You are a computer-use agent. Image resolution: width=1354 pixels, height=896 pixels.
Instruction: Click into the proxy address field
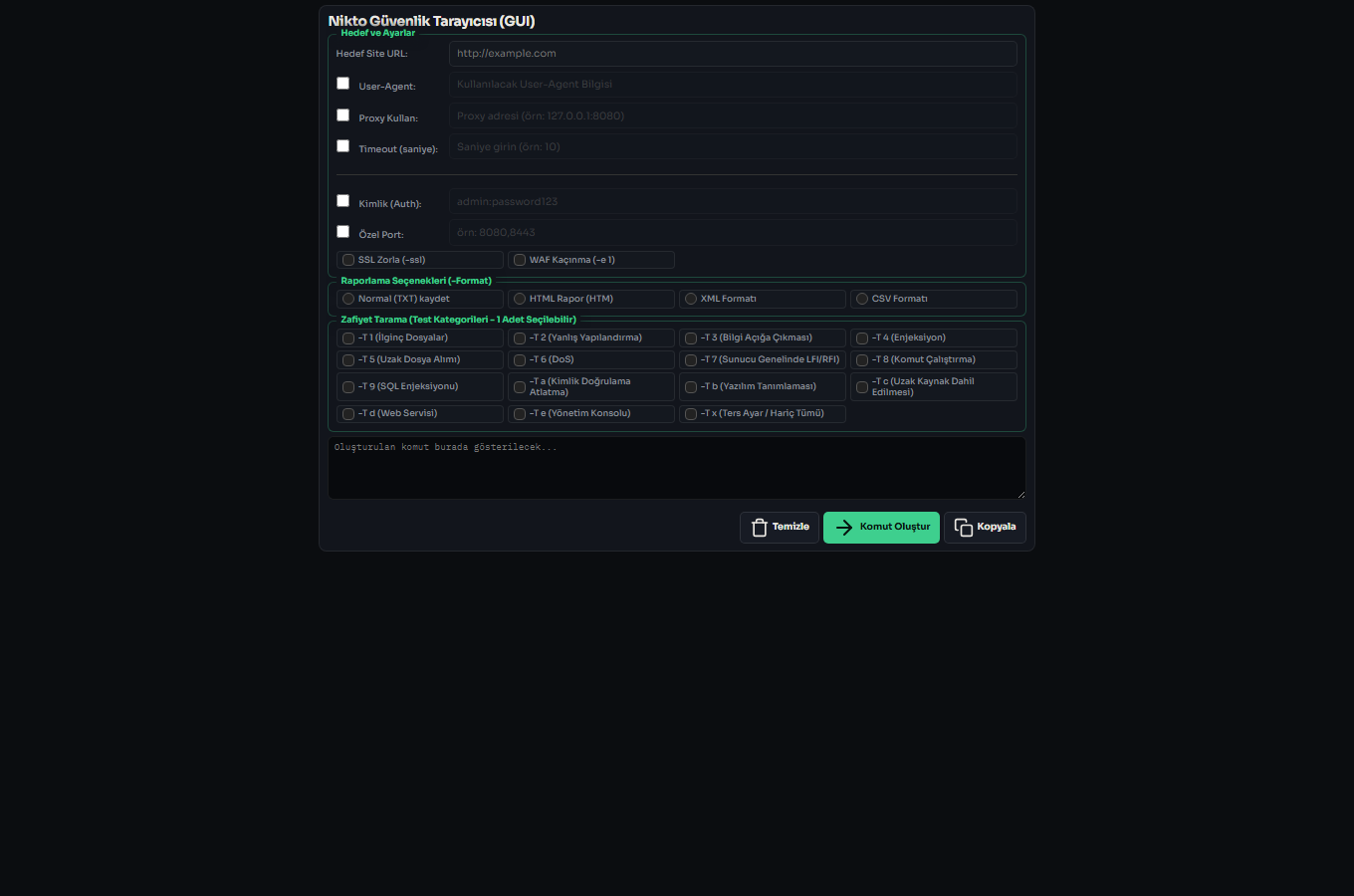[733, 115]
